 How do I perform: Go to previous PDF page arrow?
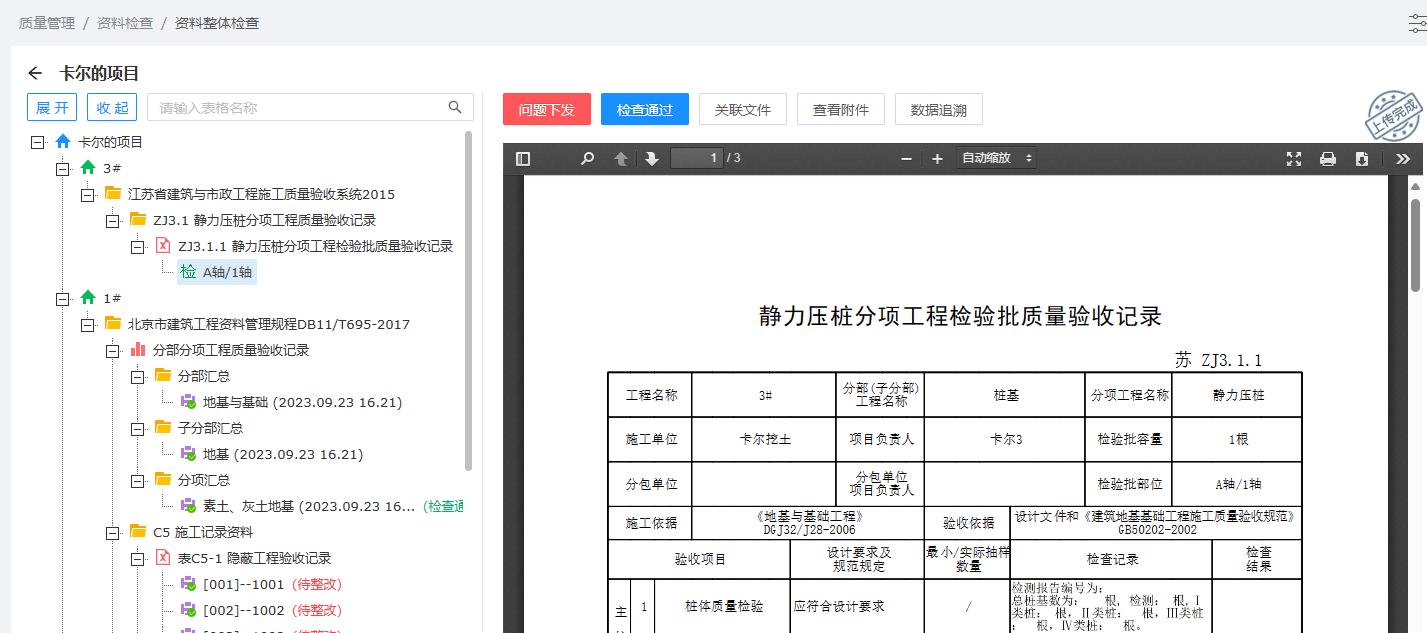click(x=621, y=158)
